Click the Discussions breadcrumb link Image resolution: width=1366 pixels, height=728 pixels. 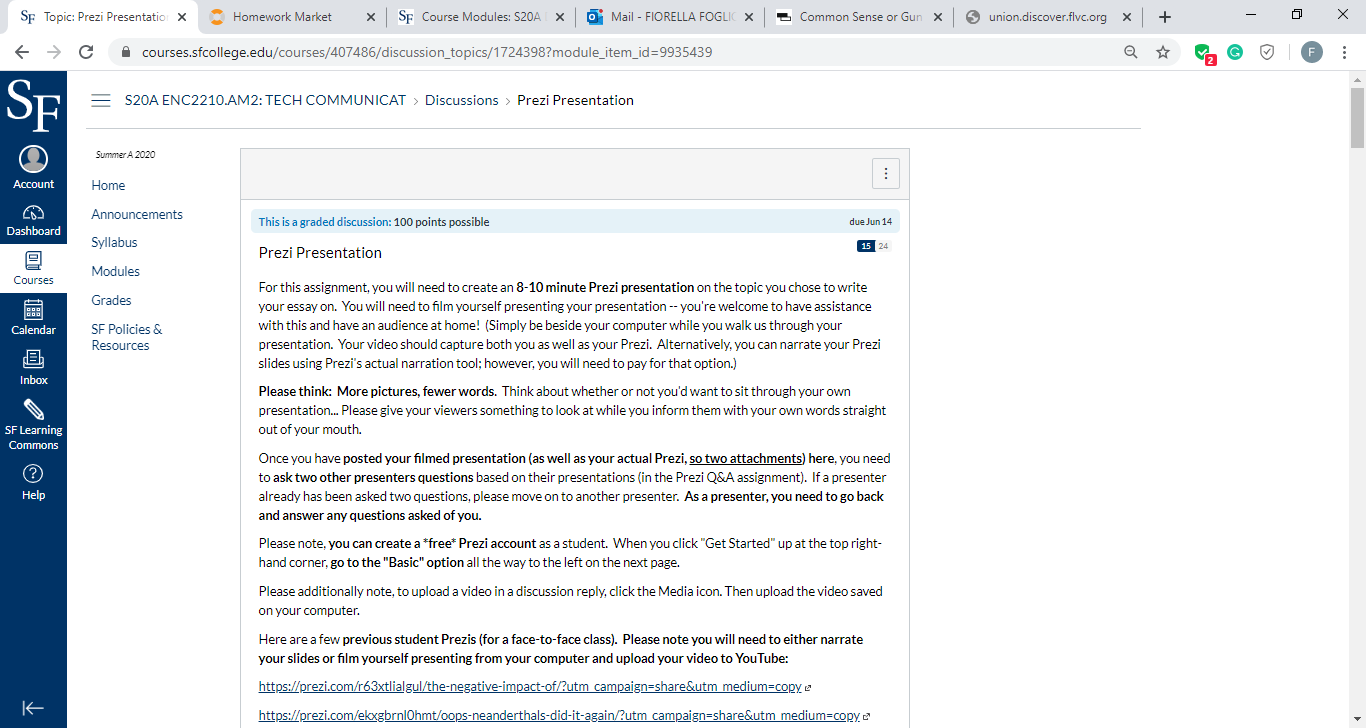[461, 100]
